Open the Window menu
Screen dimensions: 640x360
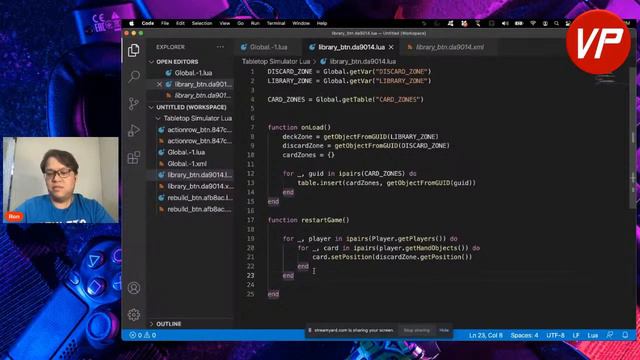pos(301,24)
